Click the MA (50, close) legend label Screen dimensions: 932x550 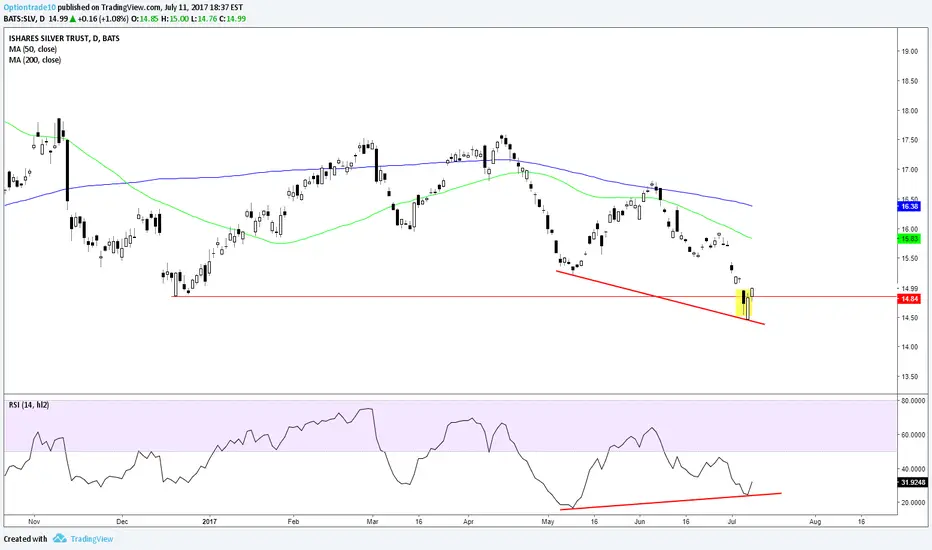pyautogui.click(x=33, y=49)
